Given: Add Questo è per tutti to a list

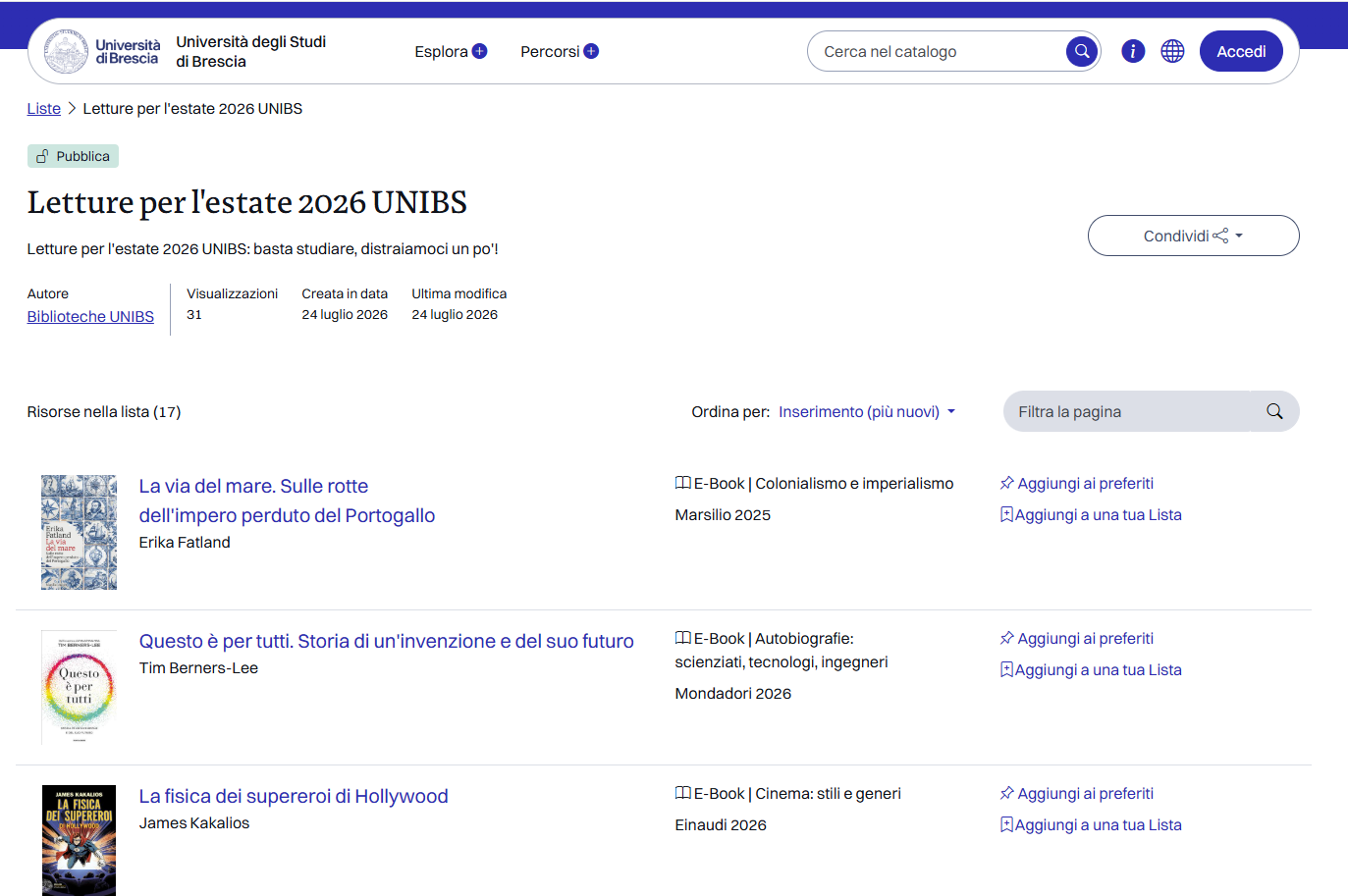Looking at the screenshot, I should click(x=1090, y=670).
